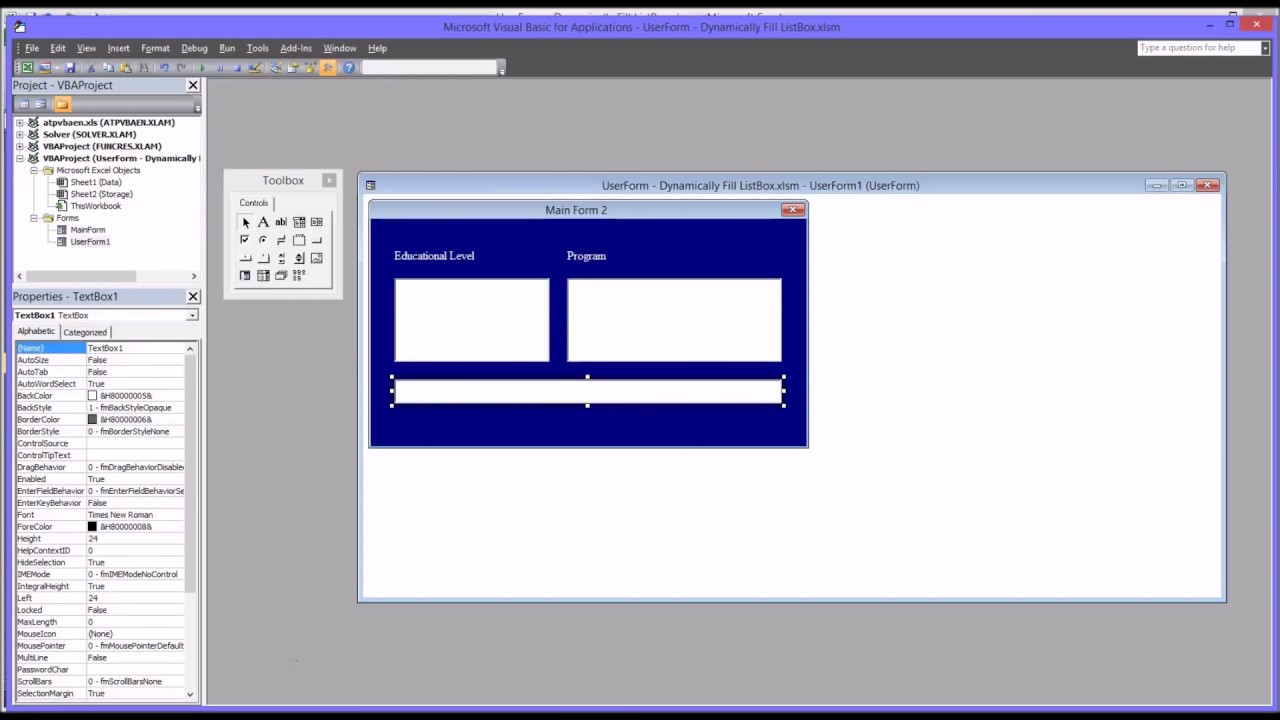Collapse the VBAProject (UserForm - Dynamically) node
Screen dimensions: 1280x720
pyautogui.click(x=20, y=159)
